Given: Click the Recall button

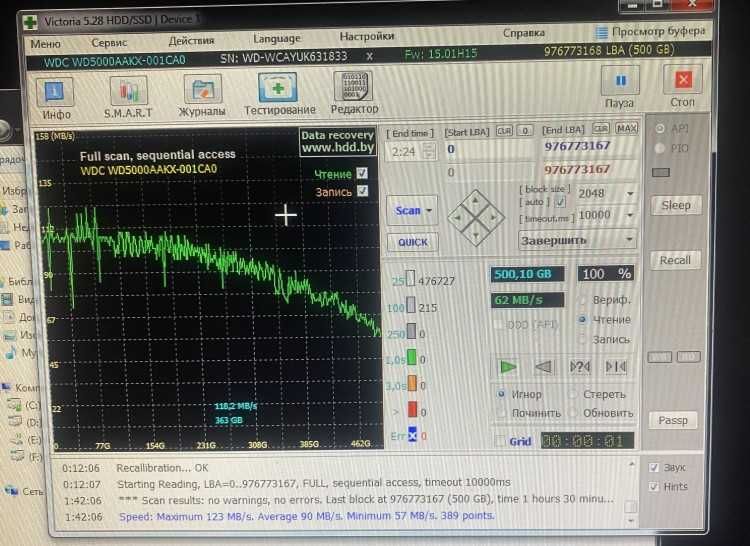Looking at the screenshot, I should coord(675,261).
